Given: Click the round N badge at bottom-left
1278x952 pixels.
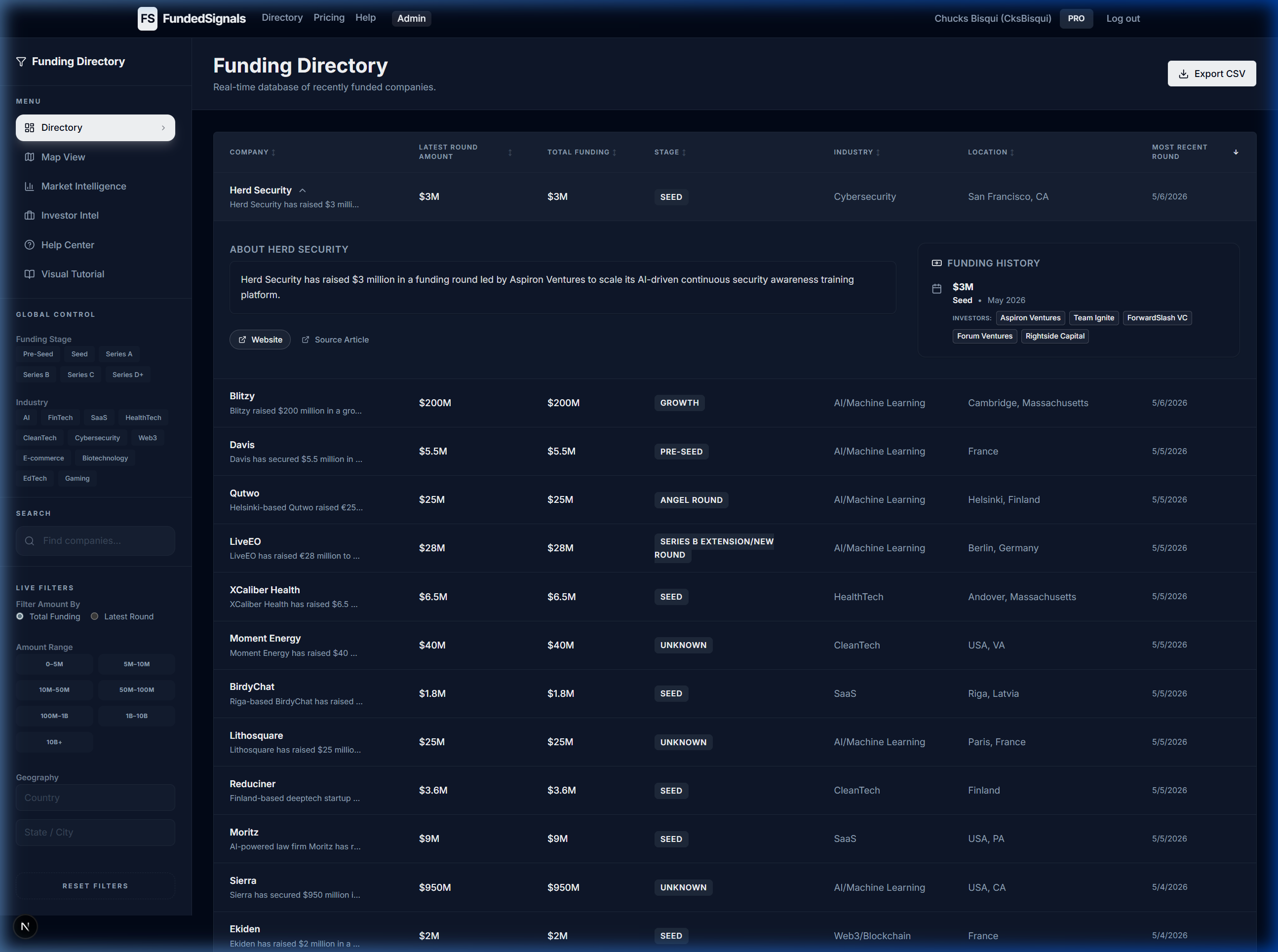Looking at the screenshot, I should tap(25, 927).
